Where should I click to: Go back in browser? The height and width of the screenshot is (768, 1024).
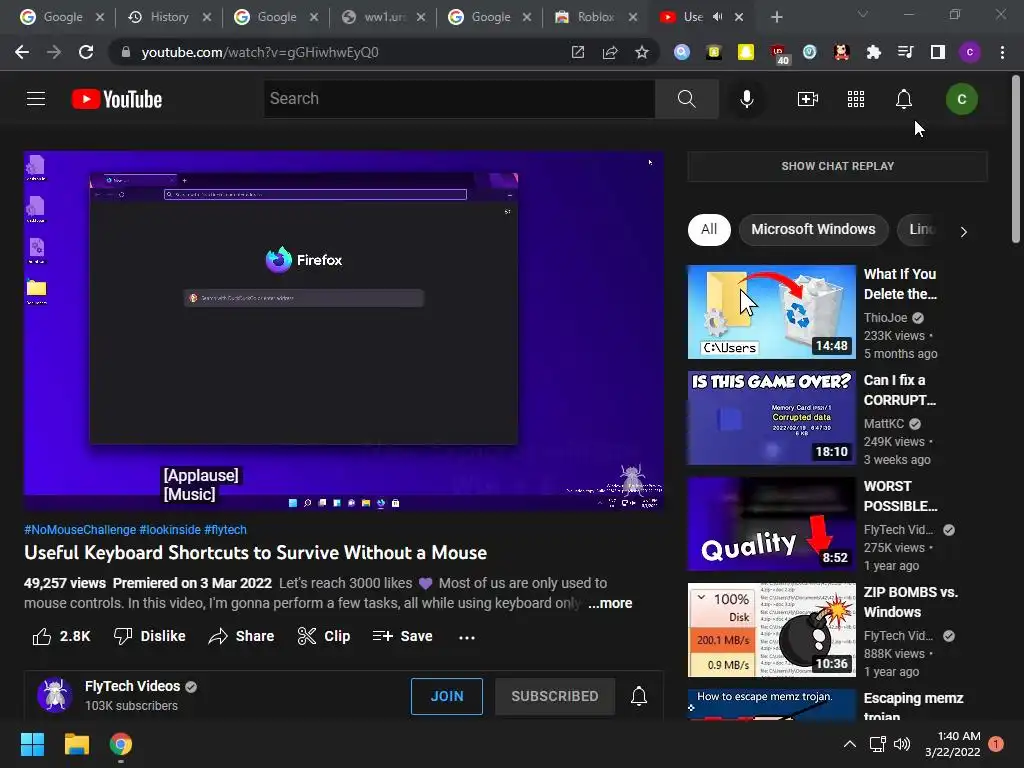pyautogui.click(x=22, y=52)
